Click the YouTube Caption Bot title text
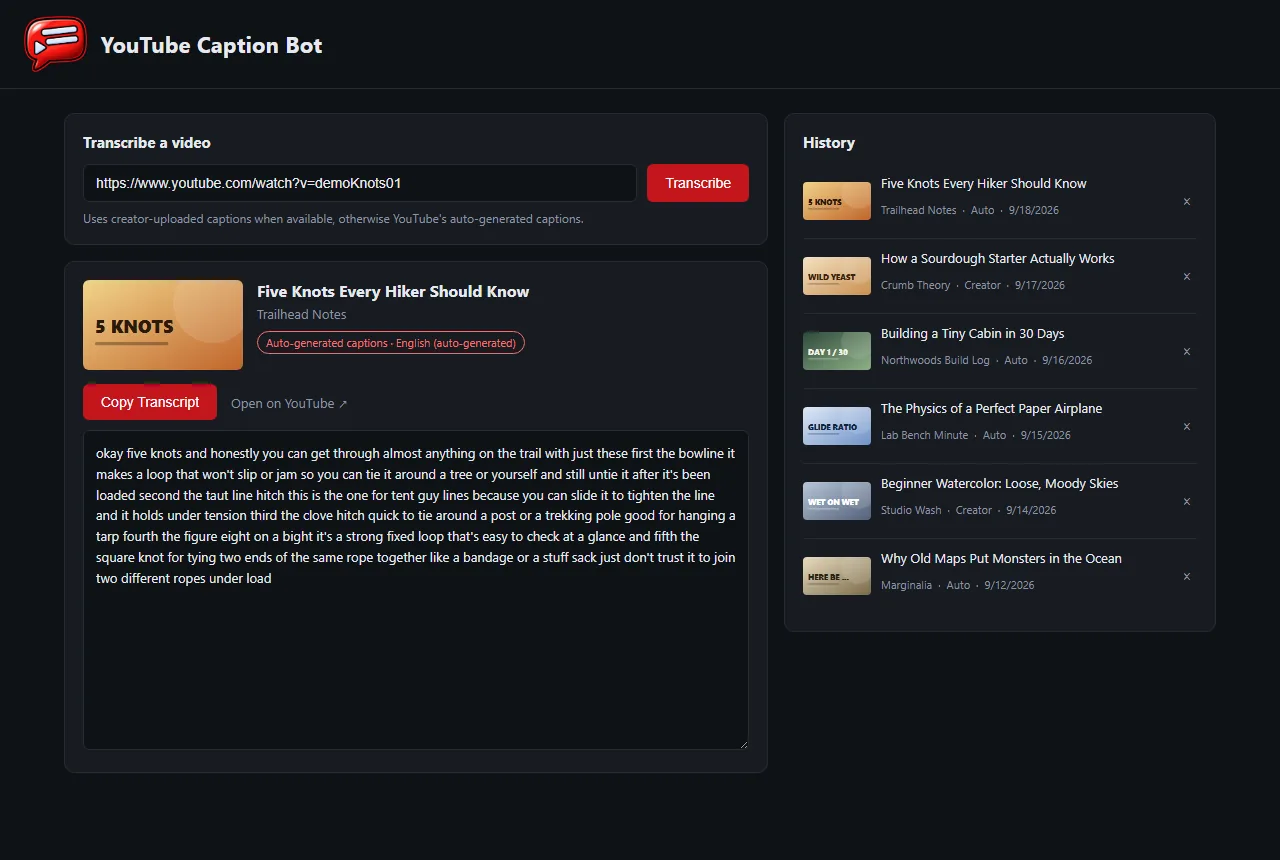This screenshot has height=860, width=1280. tap(211, 45)
